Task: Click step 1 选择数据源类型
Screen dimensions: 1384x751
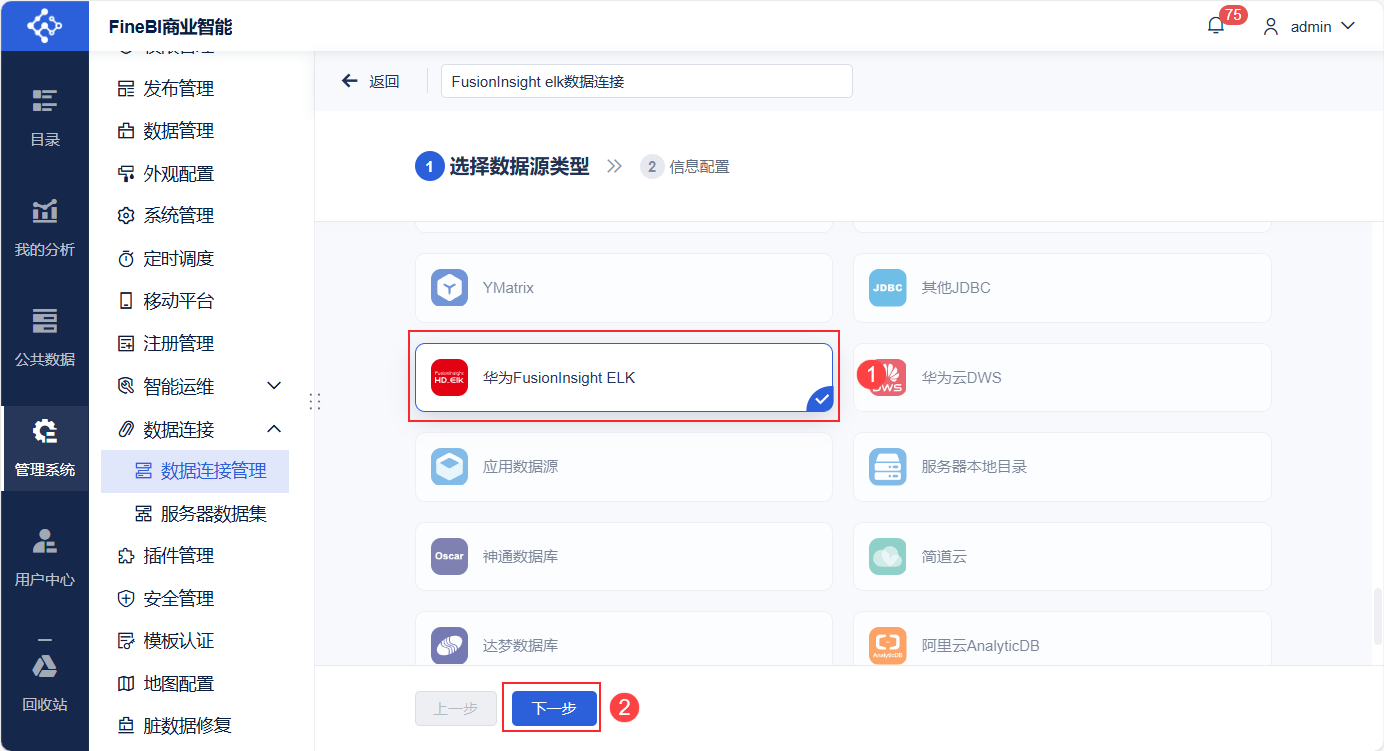Action: click(502, 167)
